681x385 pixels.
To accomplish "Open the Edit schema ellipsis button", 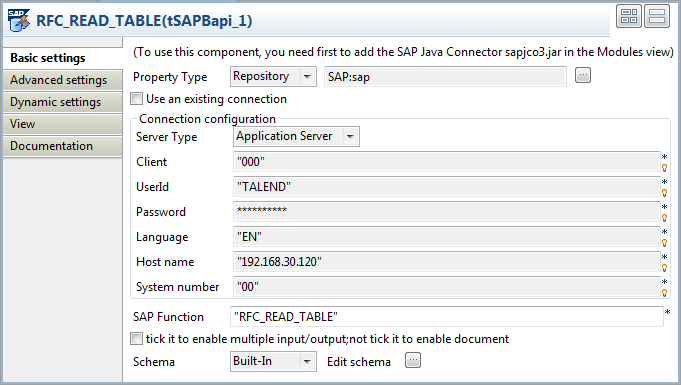I will coord(413,360).
